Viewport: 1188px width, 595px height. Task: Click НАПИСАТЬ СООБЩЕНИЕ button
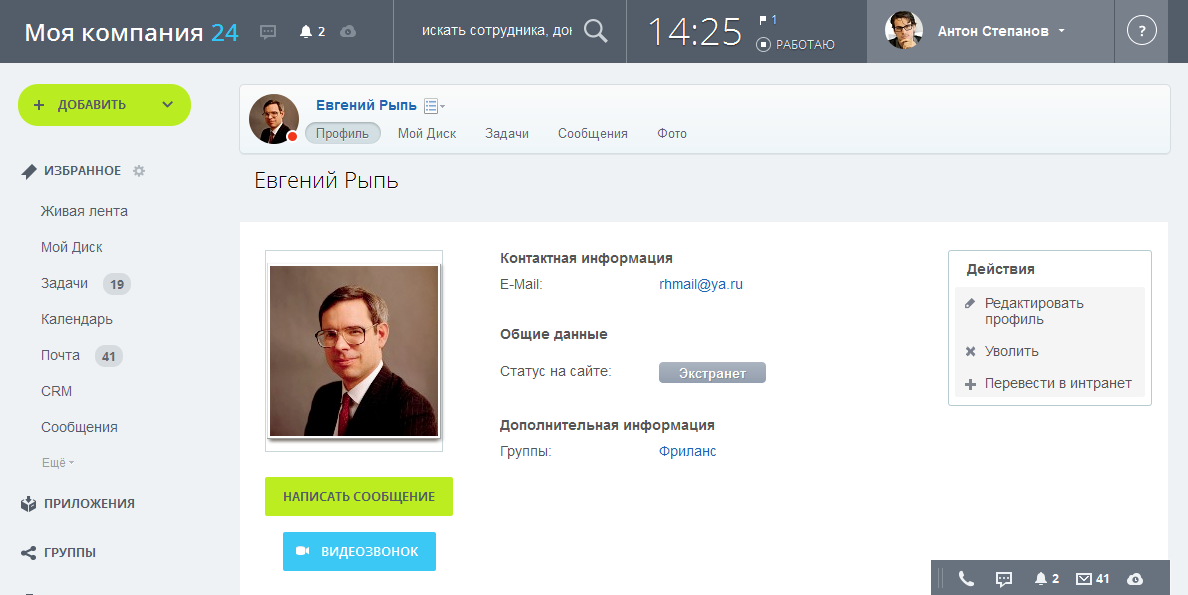[359, 496]
